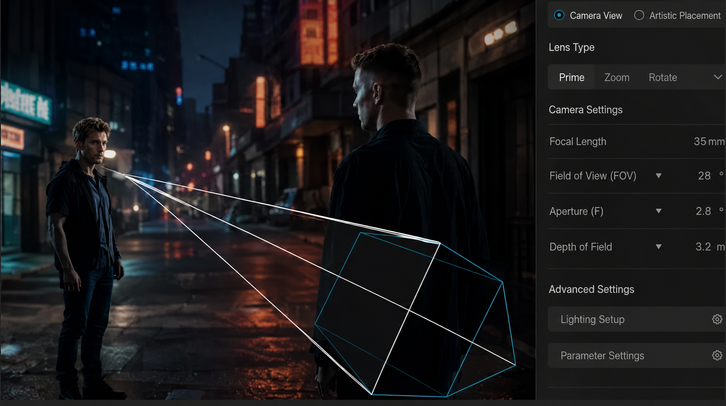This screenshot has width=726, height=406.
Task: Click the aperture value 2.8
Action: (703, 211)
